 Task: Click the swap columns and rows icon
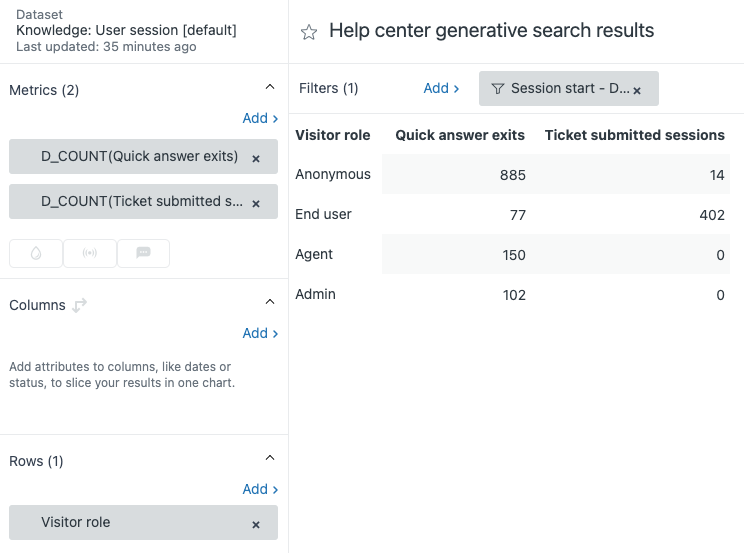80,305
